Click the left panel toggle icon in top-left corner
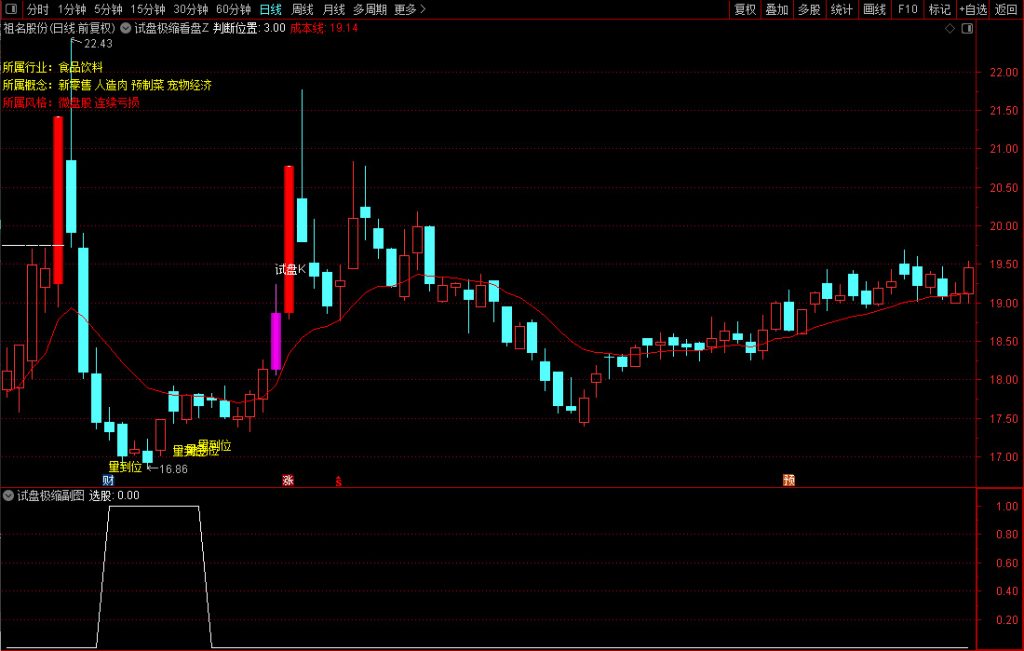 [x=10, y=9]
